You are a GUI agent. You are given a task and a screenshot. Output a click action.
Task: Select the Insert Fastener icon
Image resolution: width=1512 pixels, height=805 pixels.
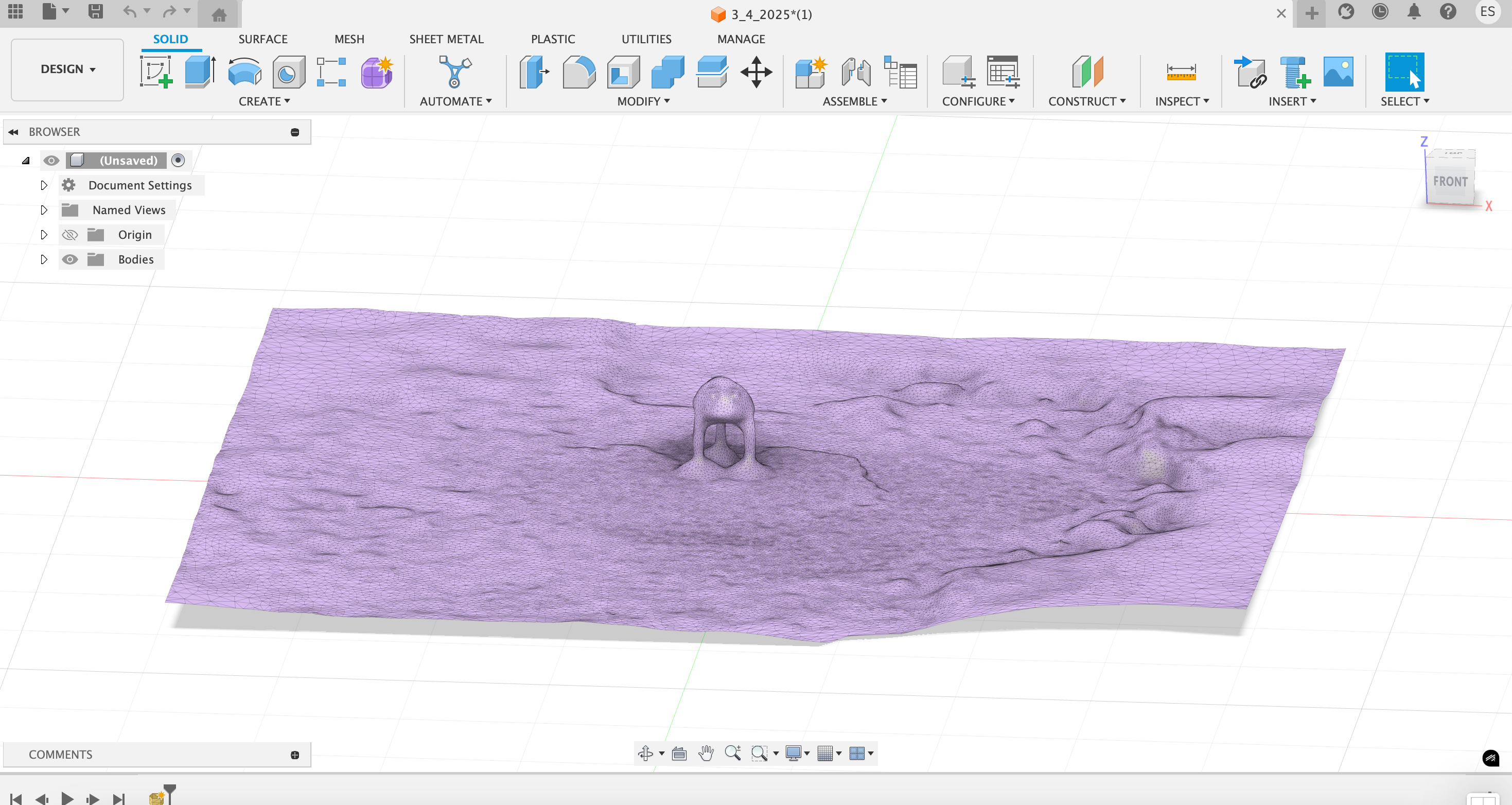pos(1294,72)
